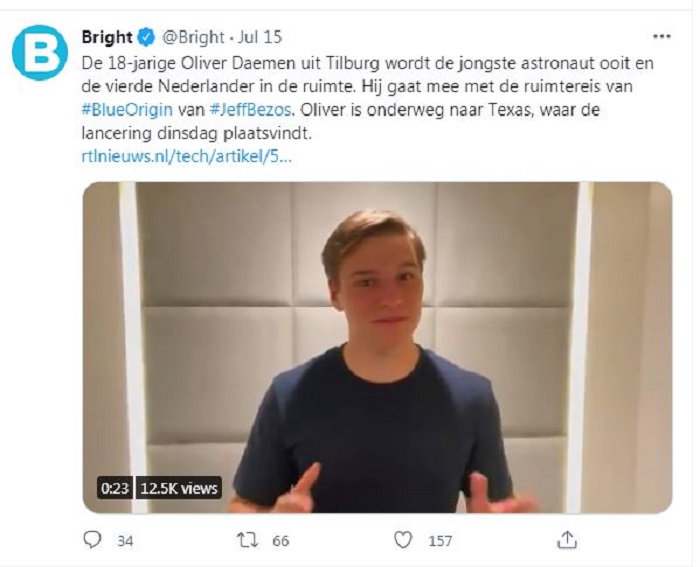Play the Oliver Daemen video
The image size is (700, 567).
click(377, 346)
